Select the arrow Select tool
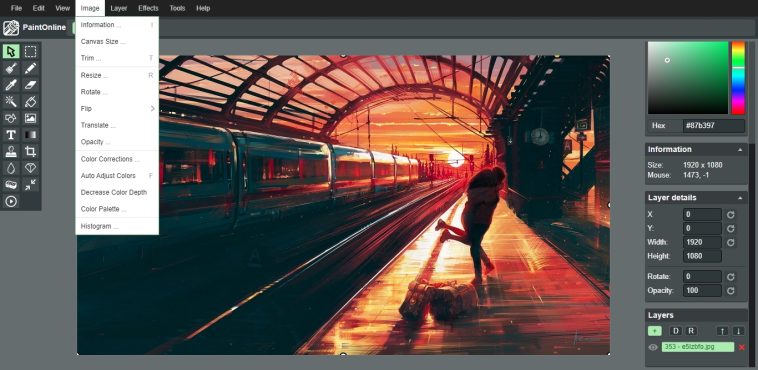 coord(11,51)
